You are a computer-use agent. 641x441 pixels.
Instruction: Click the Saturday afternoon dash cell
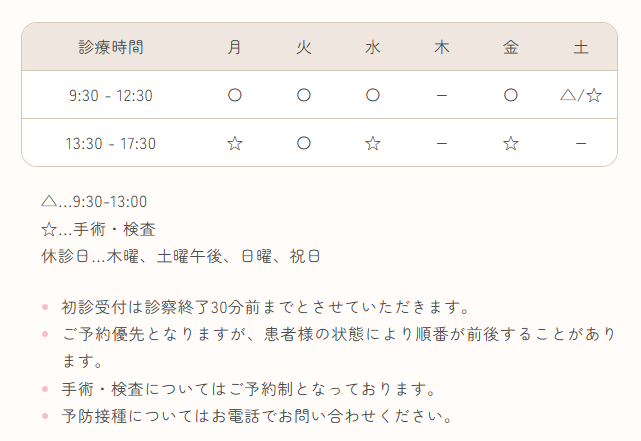tap(580, 144)
